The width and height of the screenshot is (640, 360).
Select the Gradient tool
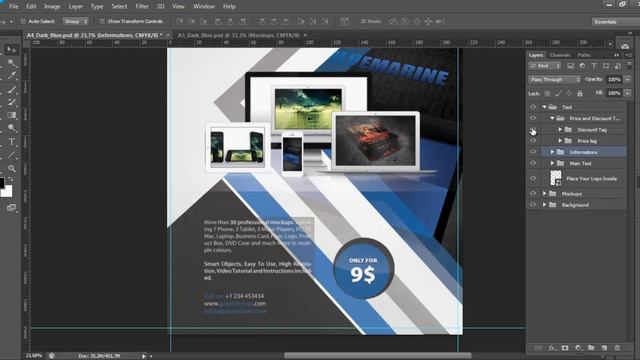click(x=12, y=115)
